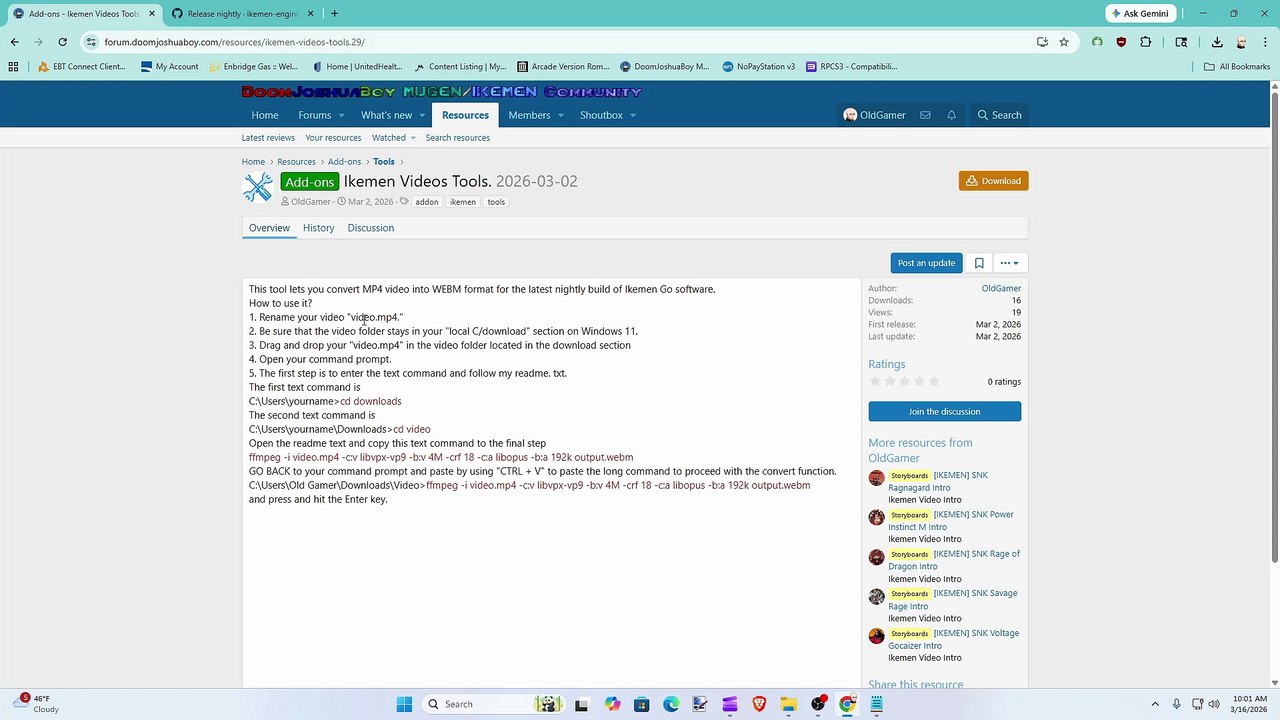Open Microsoft Store from the taskbar
1280x720 pixels.
point(641,704)
